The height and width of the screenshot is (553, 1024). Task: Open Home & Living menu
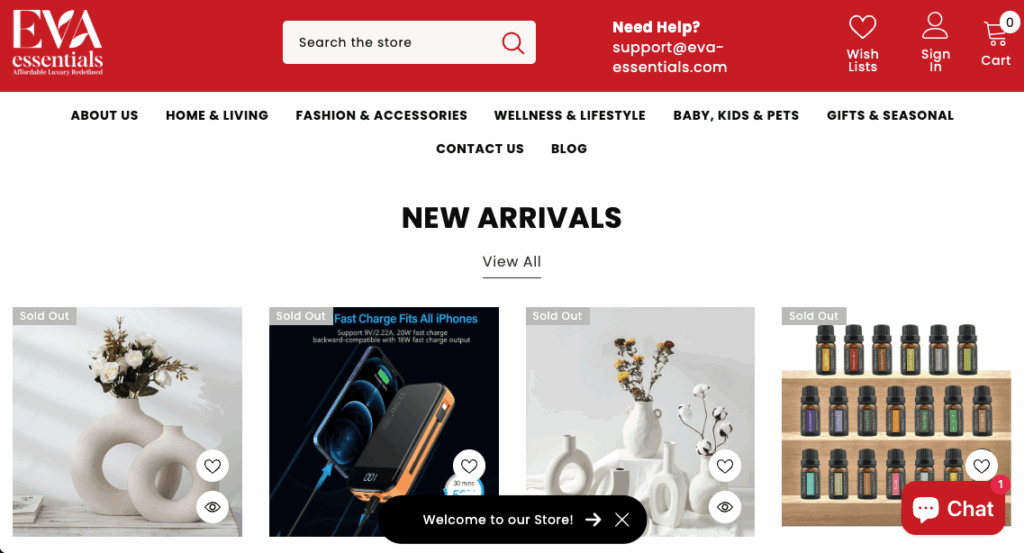pyautogui.click(x=217, y=116)
